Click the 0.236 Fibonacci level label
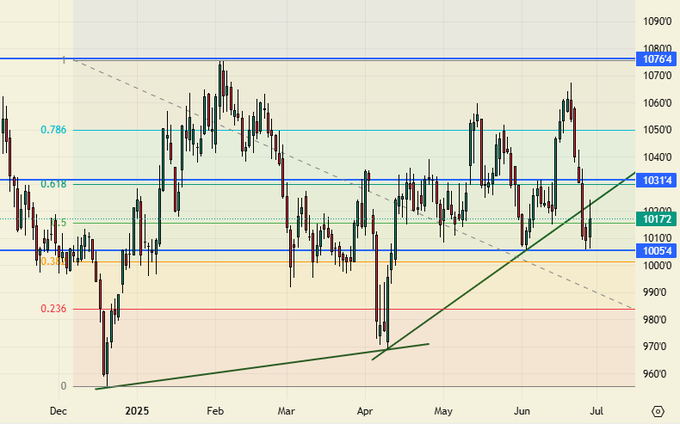Viewport: 680px width, 424px height. tap(53, 309)
